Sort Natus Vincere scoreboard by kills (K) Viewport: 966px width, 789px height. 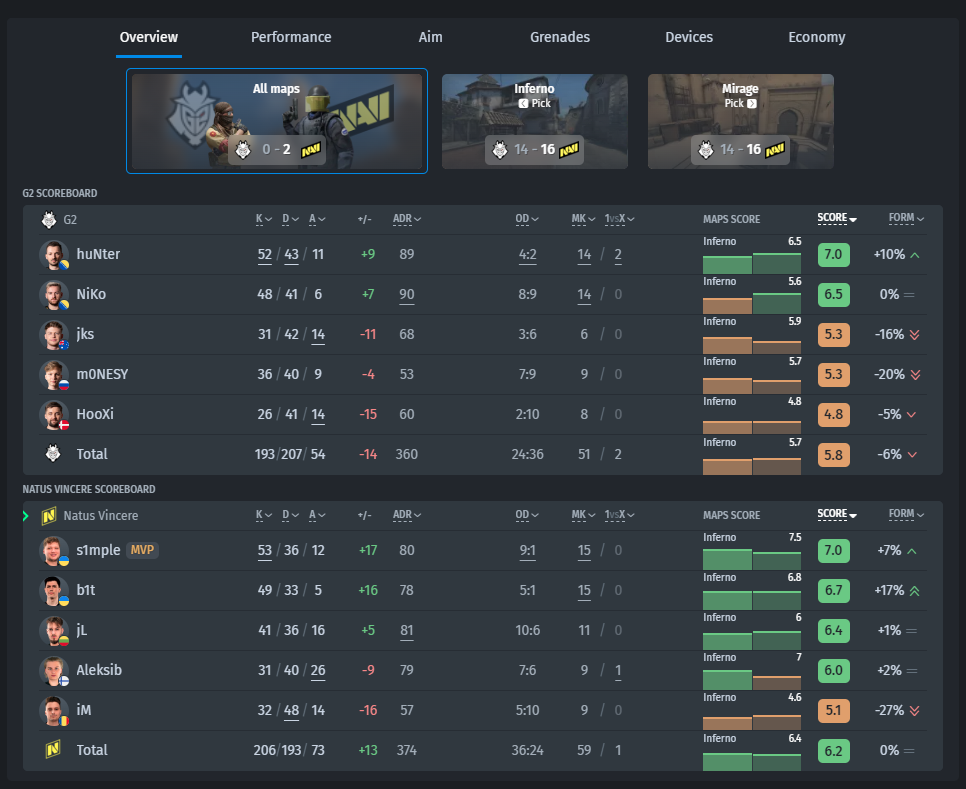tap(264, 516)
